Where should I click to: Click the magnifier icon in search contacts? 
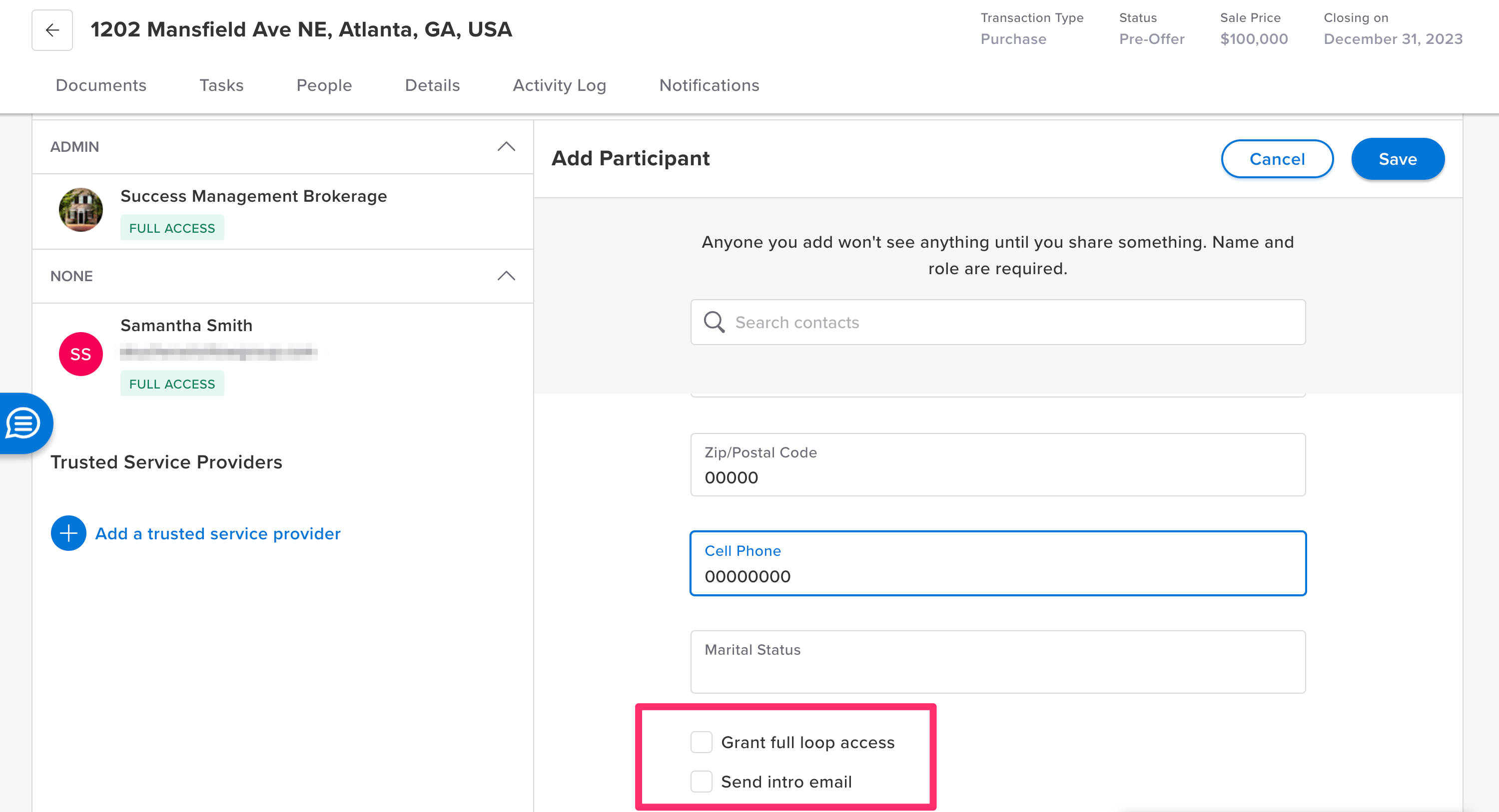pos(714,322)
